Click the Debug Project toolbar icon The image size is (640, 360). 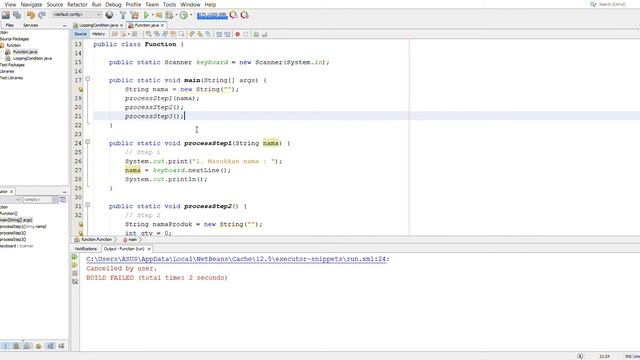tap(159, 15)
